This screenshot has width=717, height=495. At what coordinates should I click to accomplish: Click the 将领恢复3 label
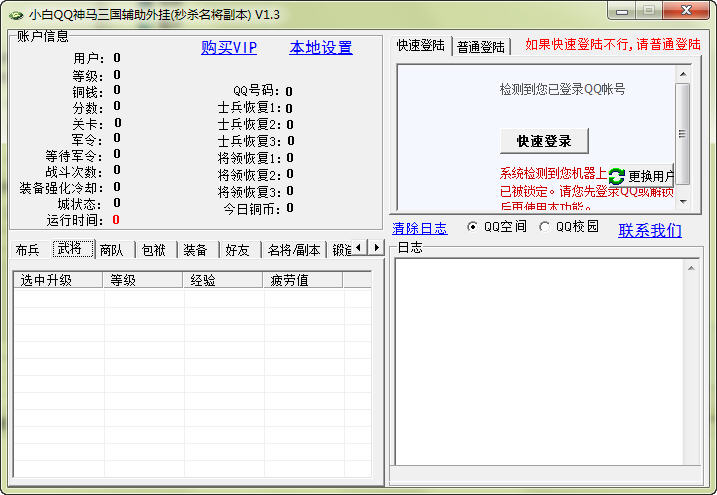pos(249,192)
